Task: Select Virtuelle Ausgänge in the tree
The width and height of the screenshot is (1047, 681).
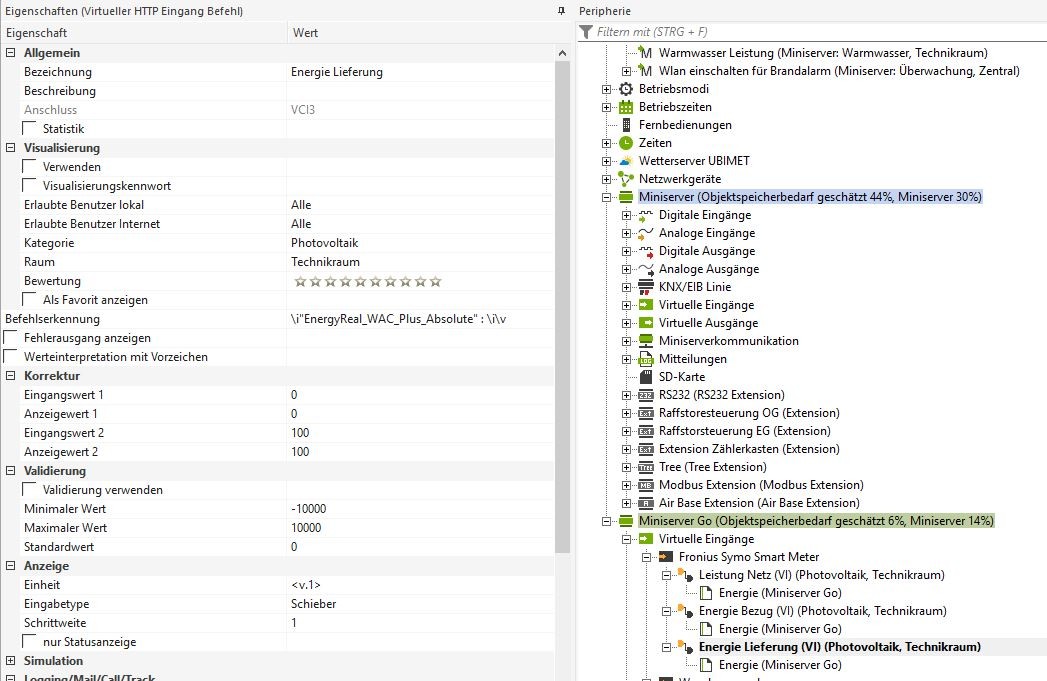Action: click(706, 323)
